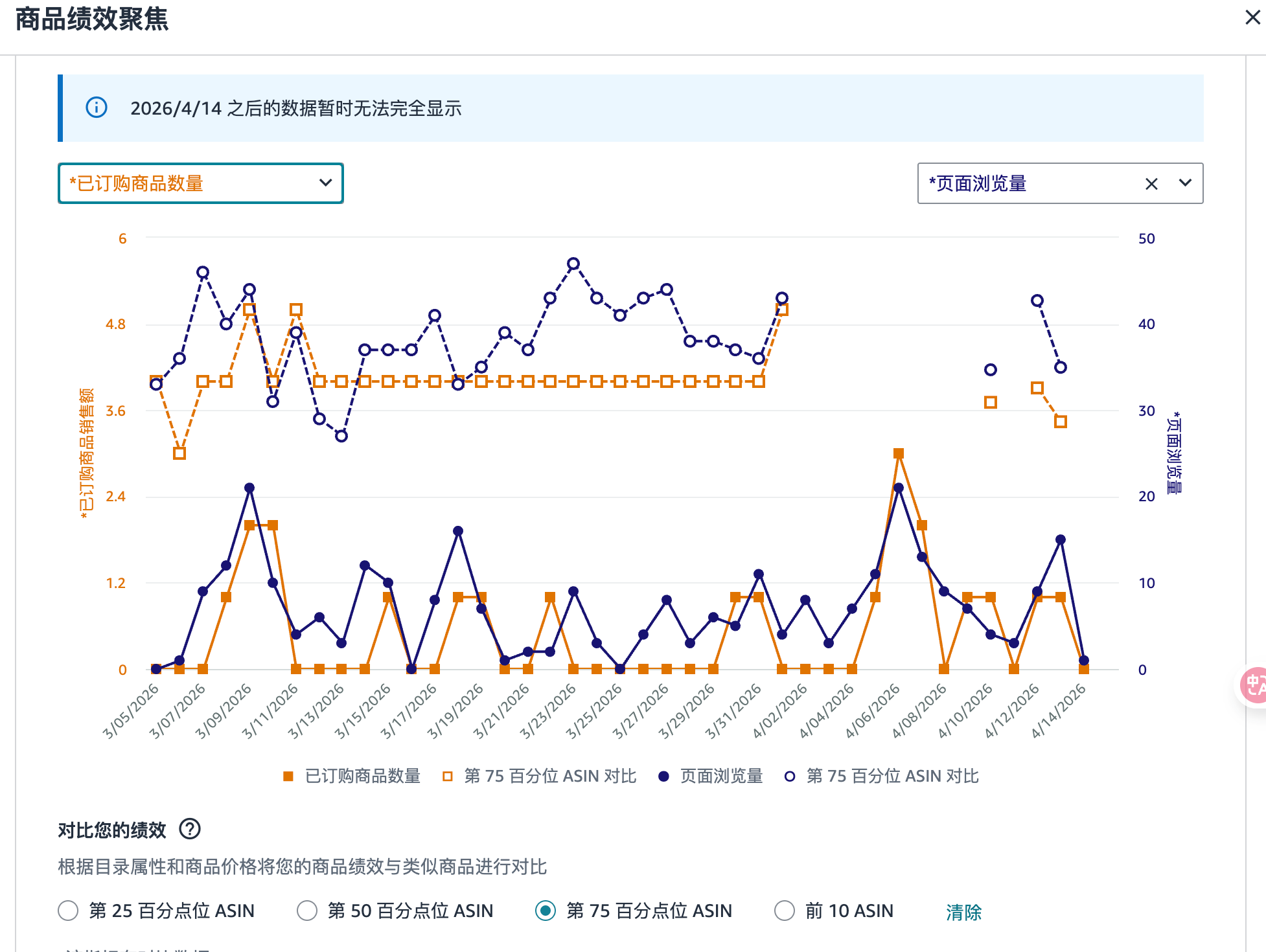Toggle the hollow orange square legend marker
1266x952 pixels.
click(447, 776)
